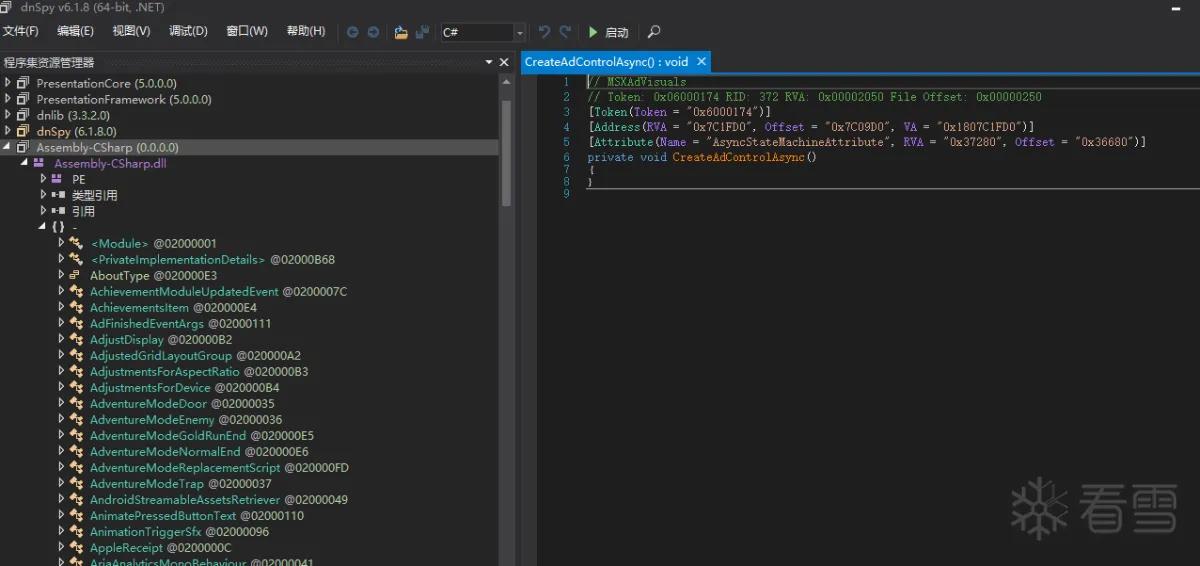Select AdventureModeNormalEnd @020000E6

pos(199,451)
